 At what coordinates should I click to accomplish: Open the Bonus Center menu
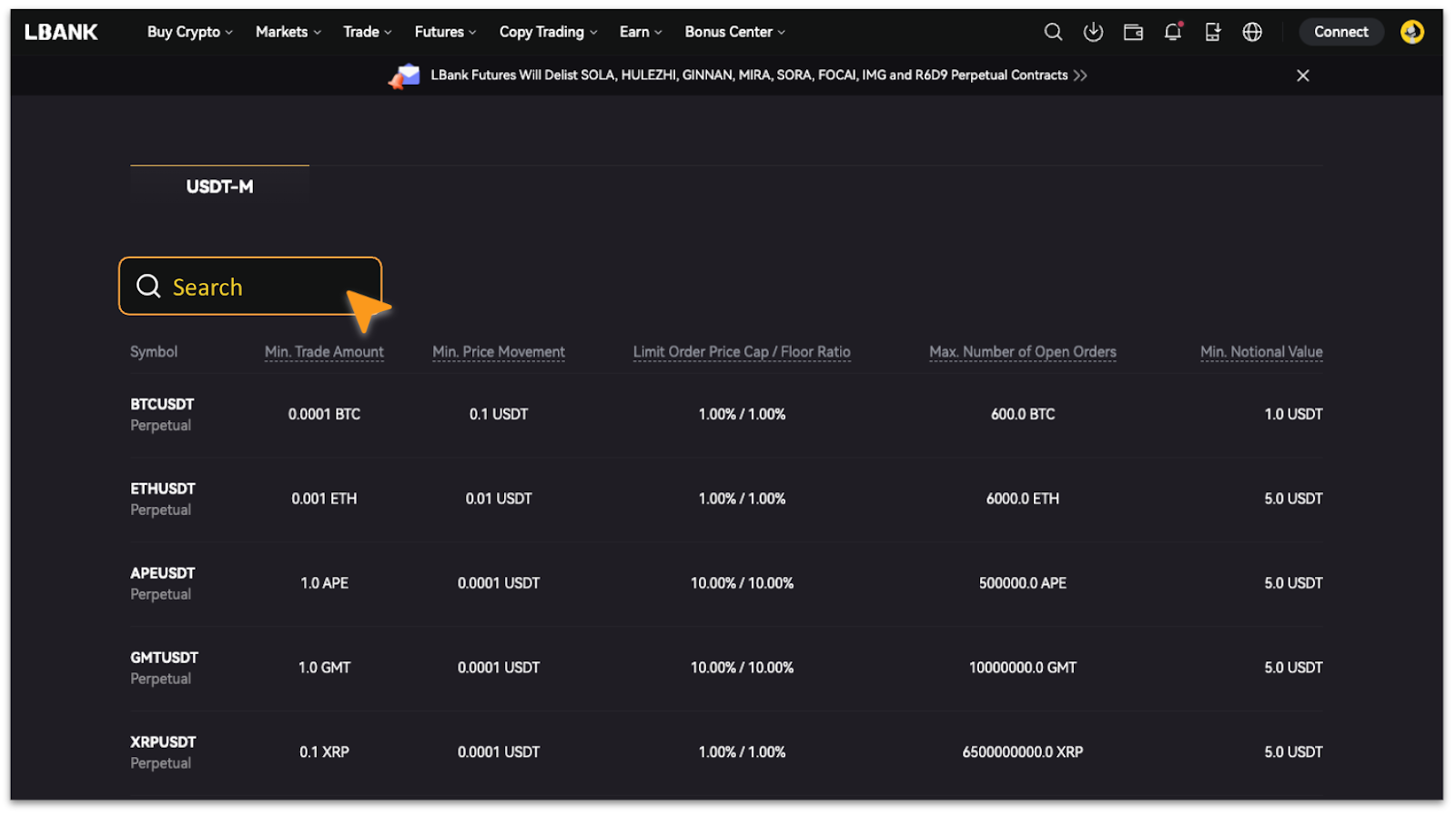[734, 32]
